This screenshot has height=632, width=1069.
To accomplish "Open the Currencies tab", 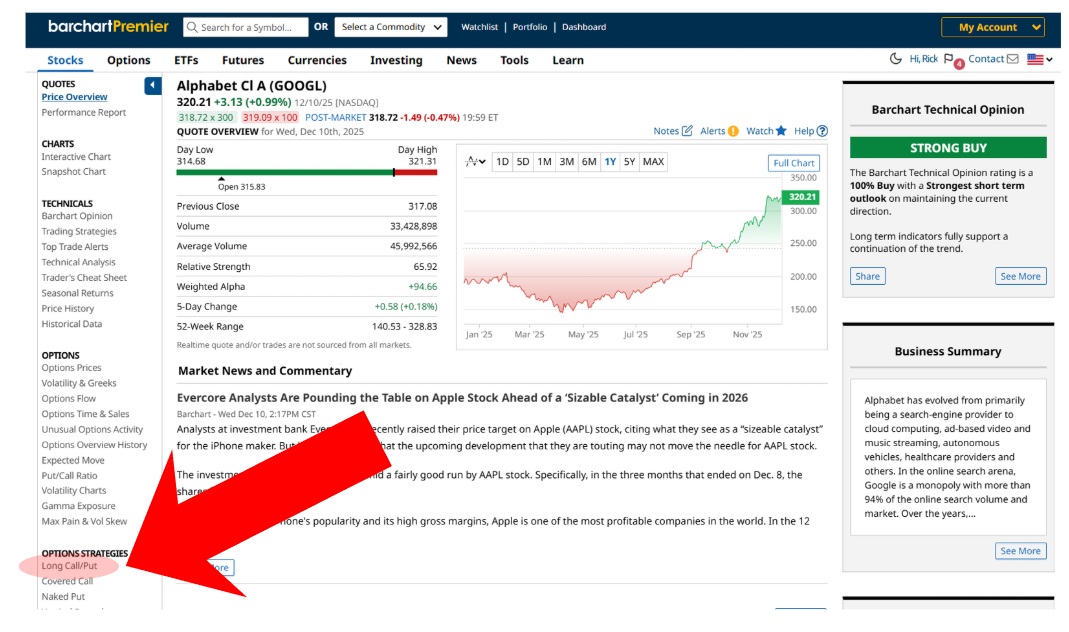I will pyautogui.click(x=317, y=60).
